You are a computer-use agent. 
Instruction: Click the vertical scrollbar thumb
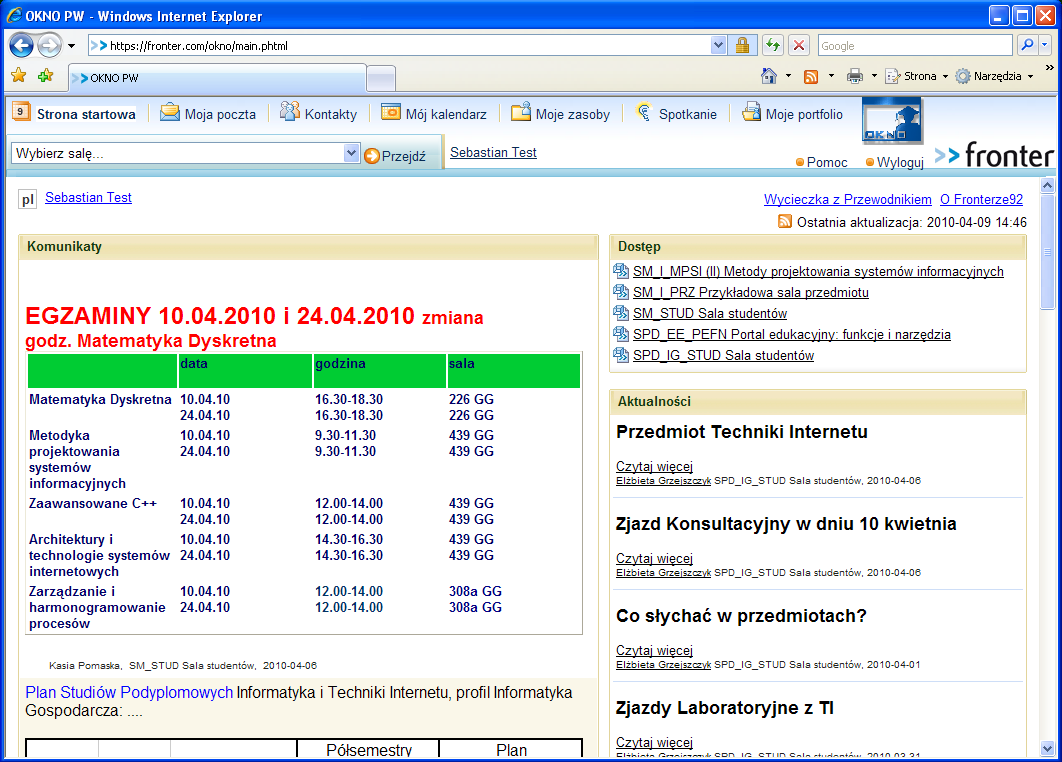point(1047,251)
